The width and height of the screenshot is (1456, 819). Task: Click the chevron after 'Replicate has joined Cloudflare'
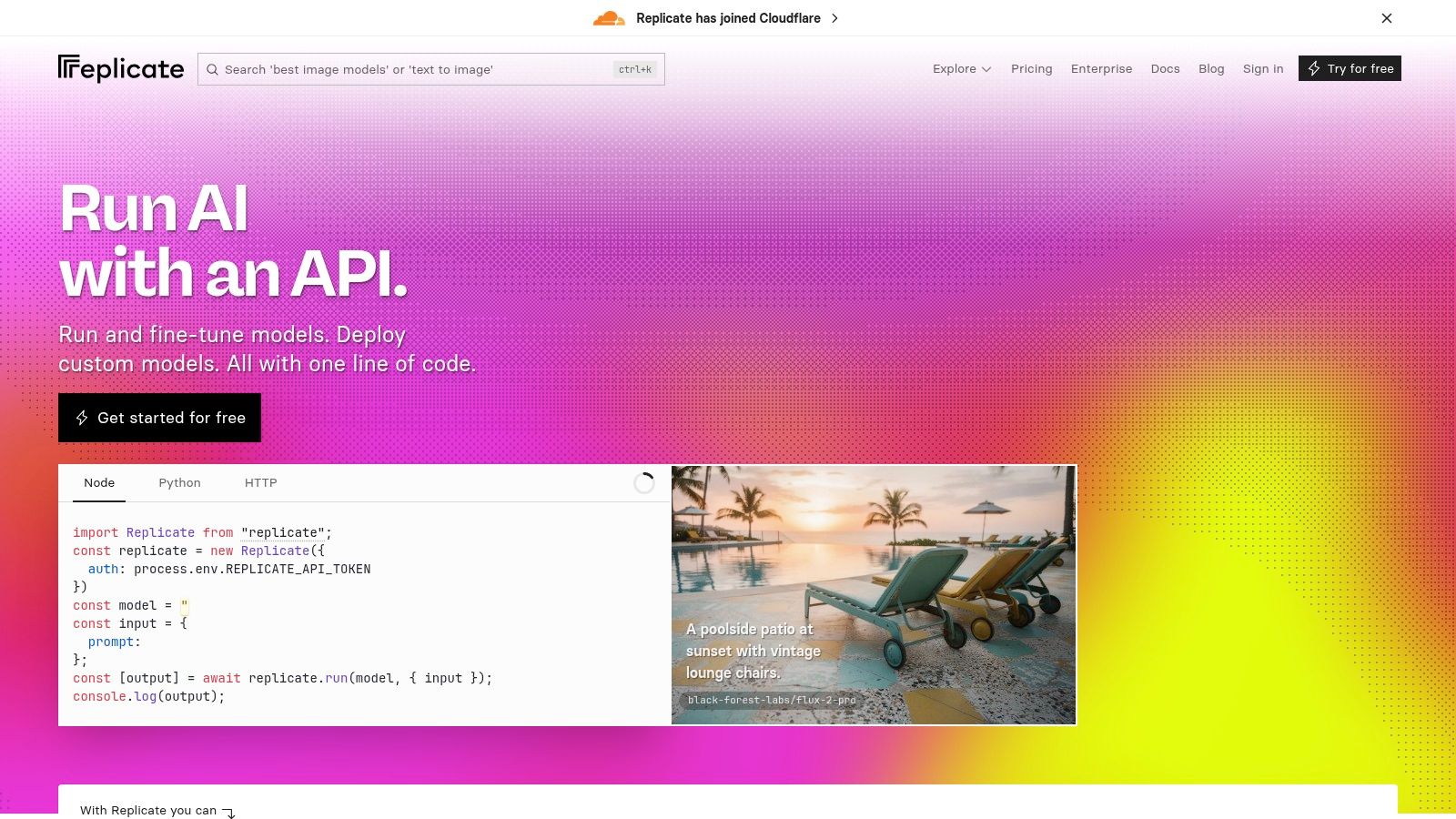(x=834, y=18)
